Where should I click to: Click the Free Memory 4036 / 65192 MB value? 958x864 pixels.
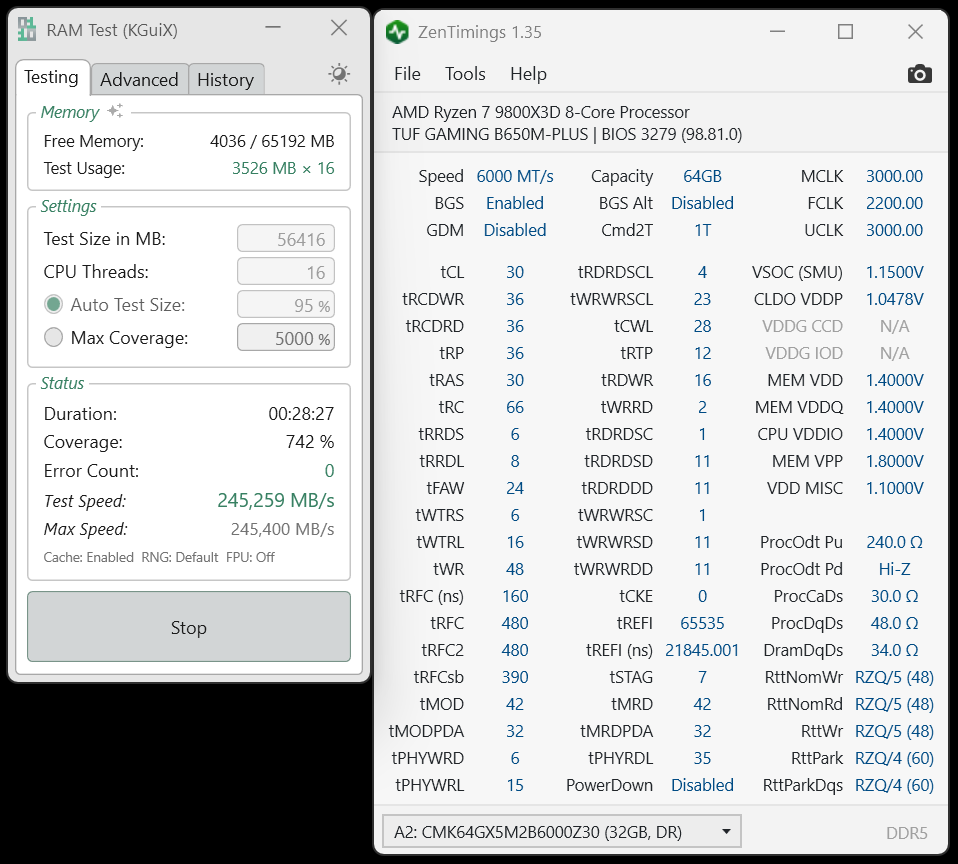tap(272, 141)
